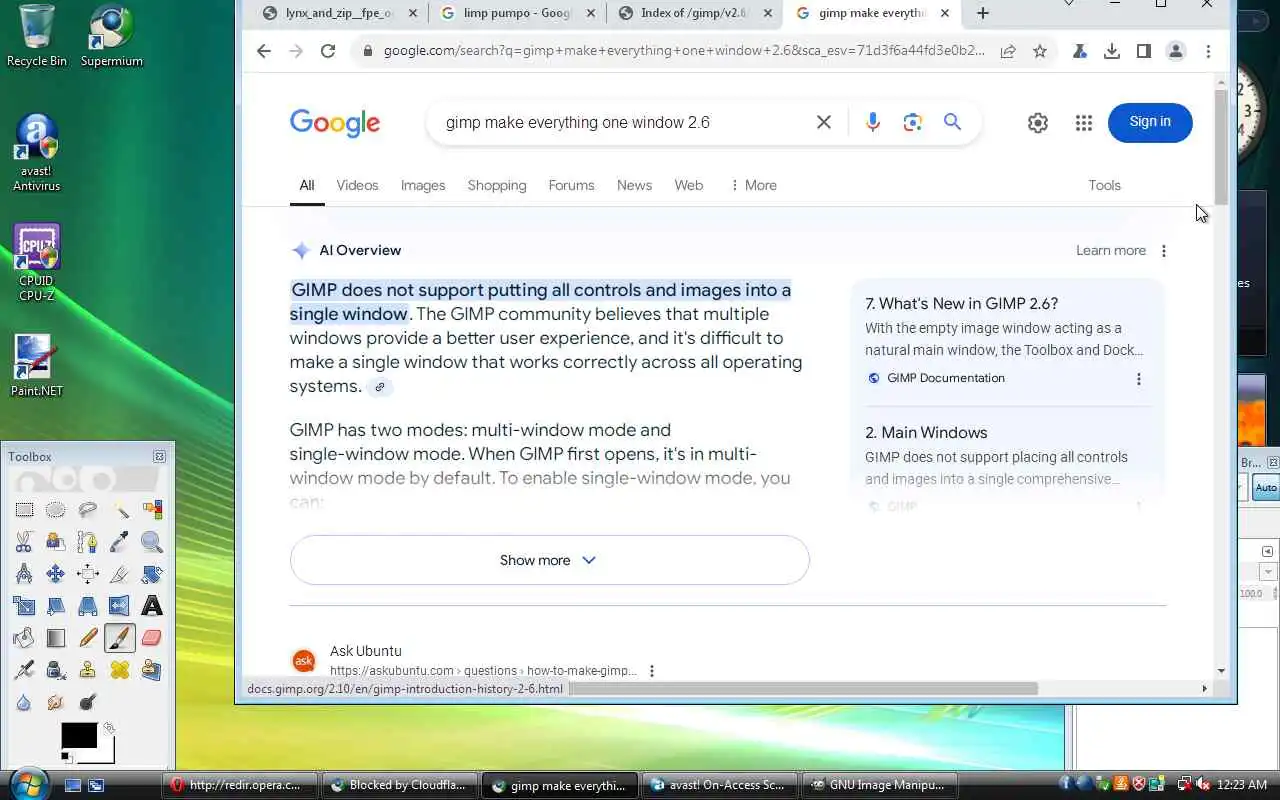
Task: Switch to the News results tab
Action: point(634,185)
